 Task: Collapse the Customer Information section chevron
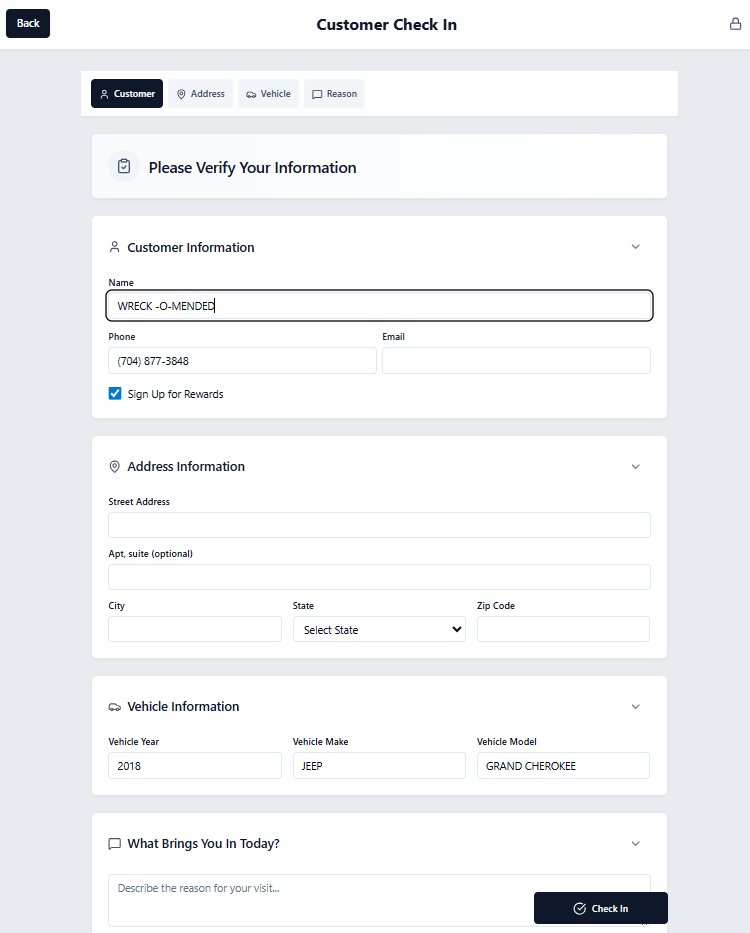[x=635, y=247]
